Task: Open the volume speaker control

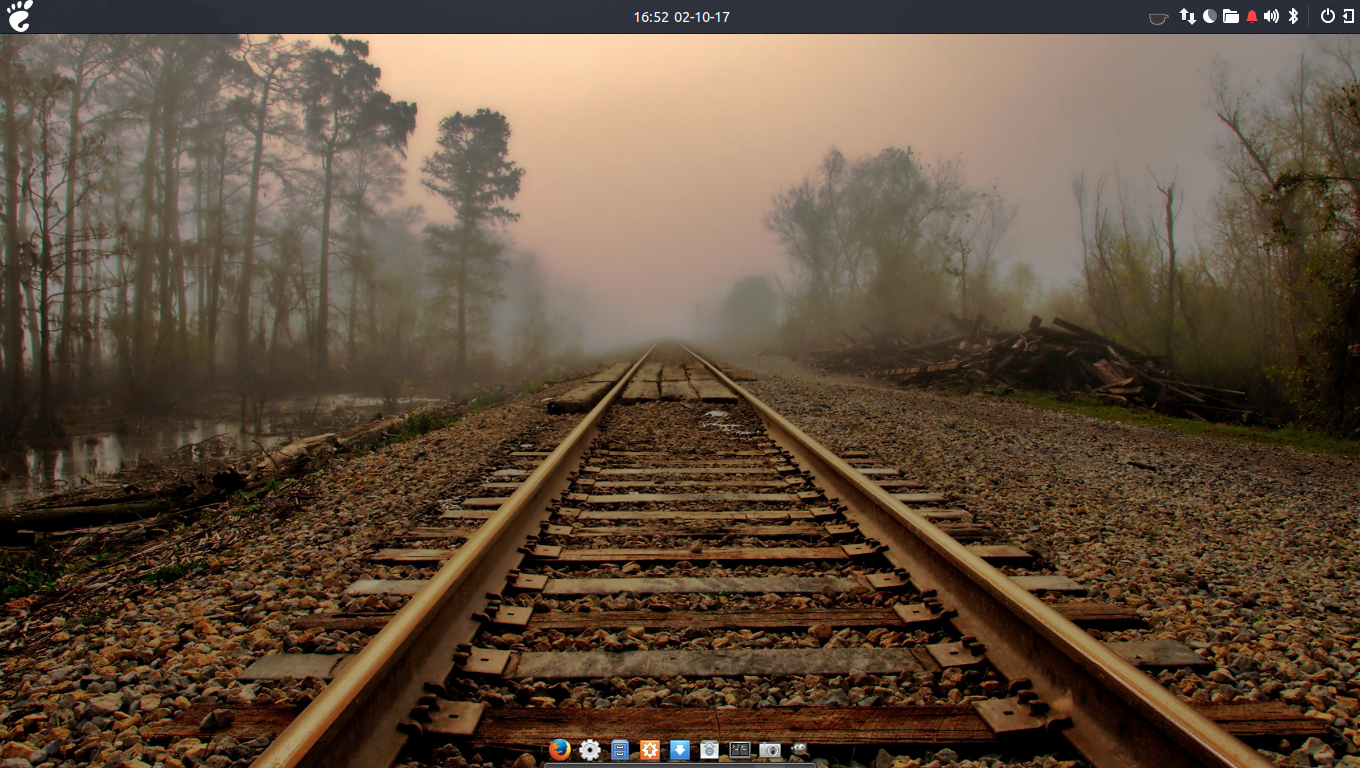Action: click(1271, 16)
